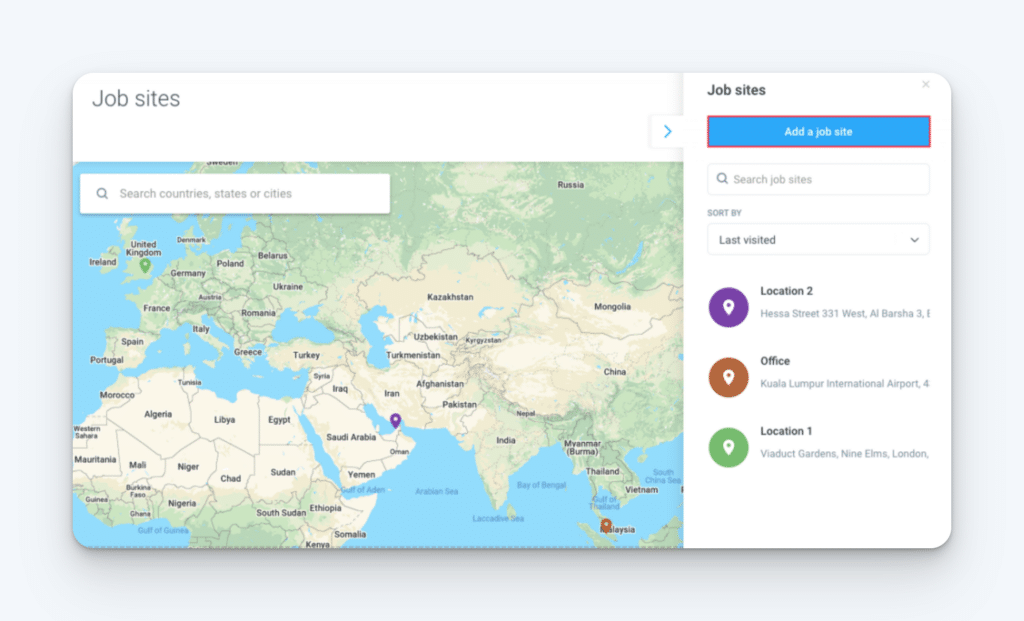The height and width of the screenshot is (621, 1024).
Task: Open the Last visited sort dropdown
Action: (x=818, y=240)
